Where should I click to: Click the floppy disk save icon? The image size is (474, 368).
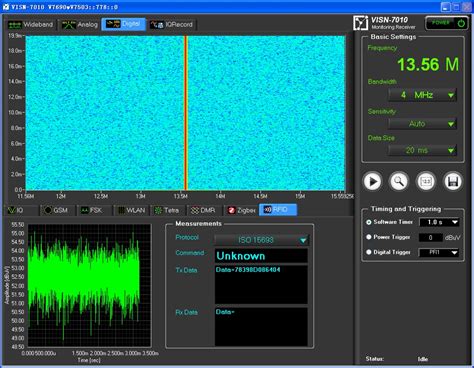pyautogui.click(x=452, y=182)
